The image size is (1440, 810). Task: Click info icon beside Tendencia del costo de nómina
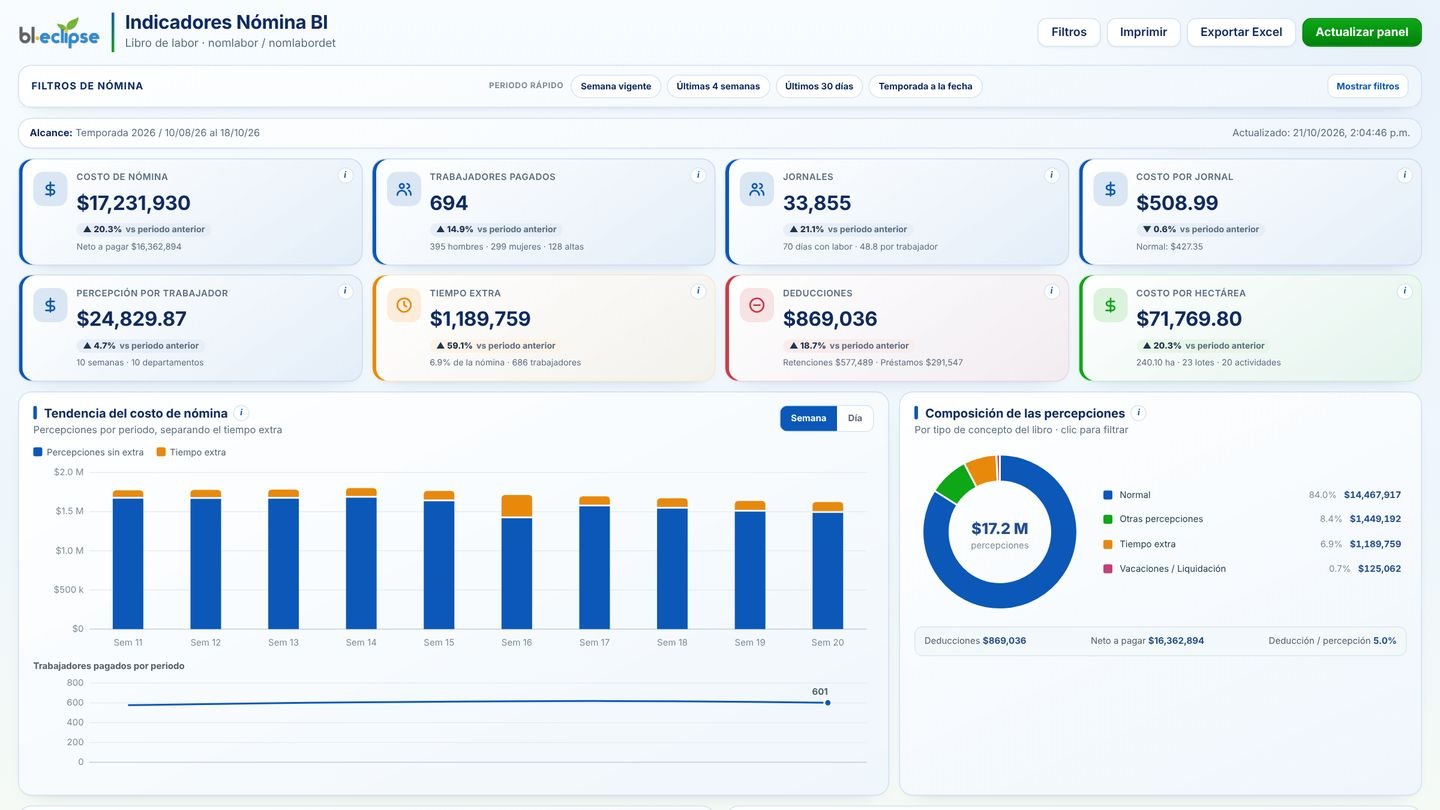(241, 412)
